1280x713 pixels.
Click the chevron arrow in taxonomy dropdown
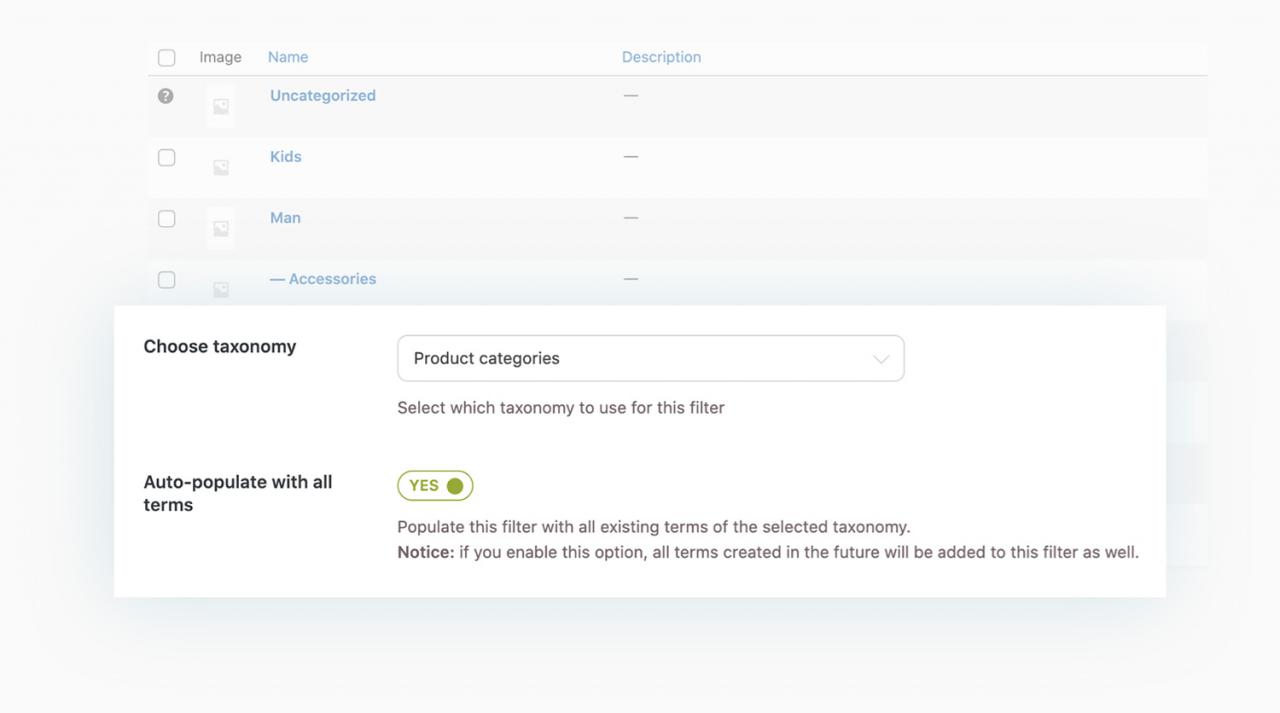pos(881,359)
